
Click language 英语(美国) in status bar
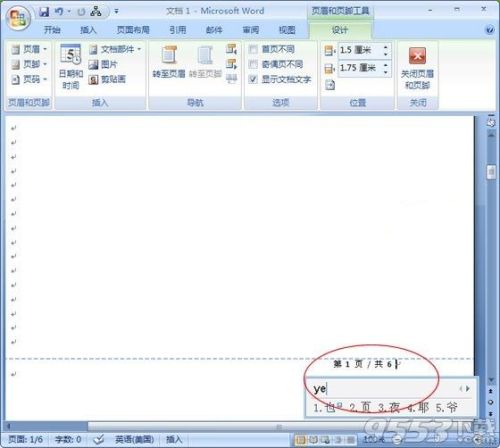tap(134, 439)
